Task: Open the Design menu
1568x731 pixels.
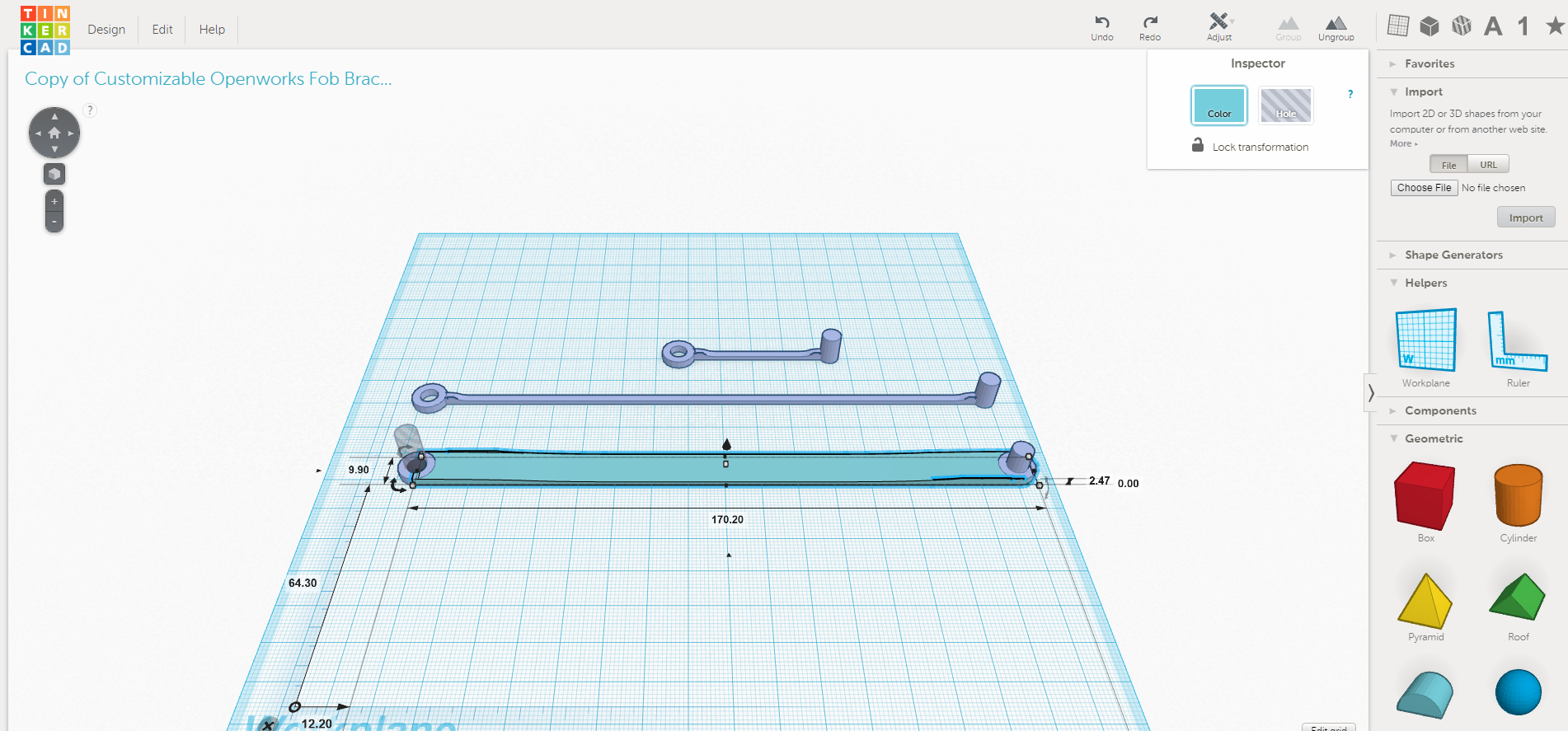Action: (x=106, y=30)
